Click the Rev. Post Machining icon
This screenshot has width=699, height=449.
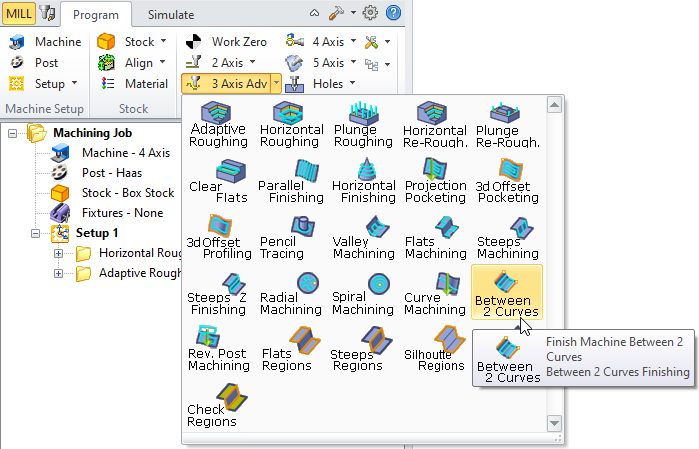tap(217, 348)
